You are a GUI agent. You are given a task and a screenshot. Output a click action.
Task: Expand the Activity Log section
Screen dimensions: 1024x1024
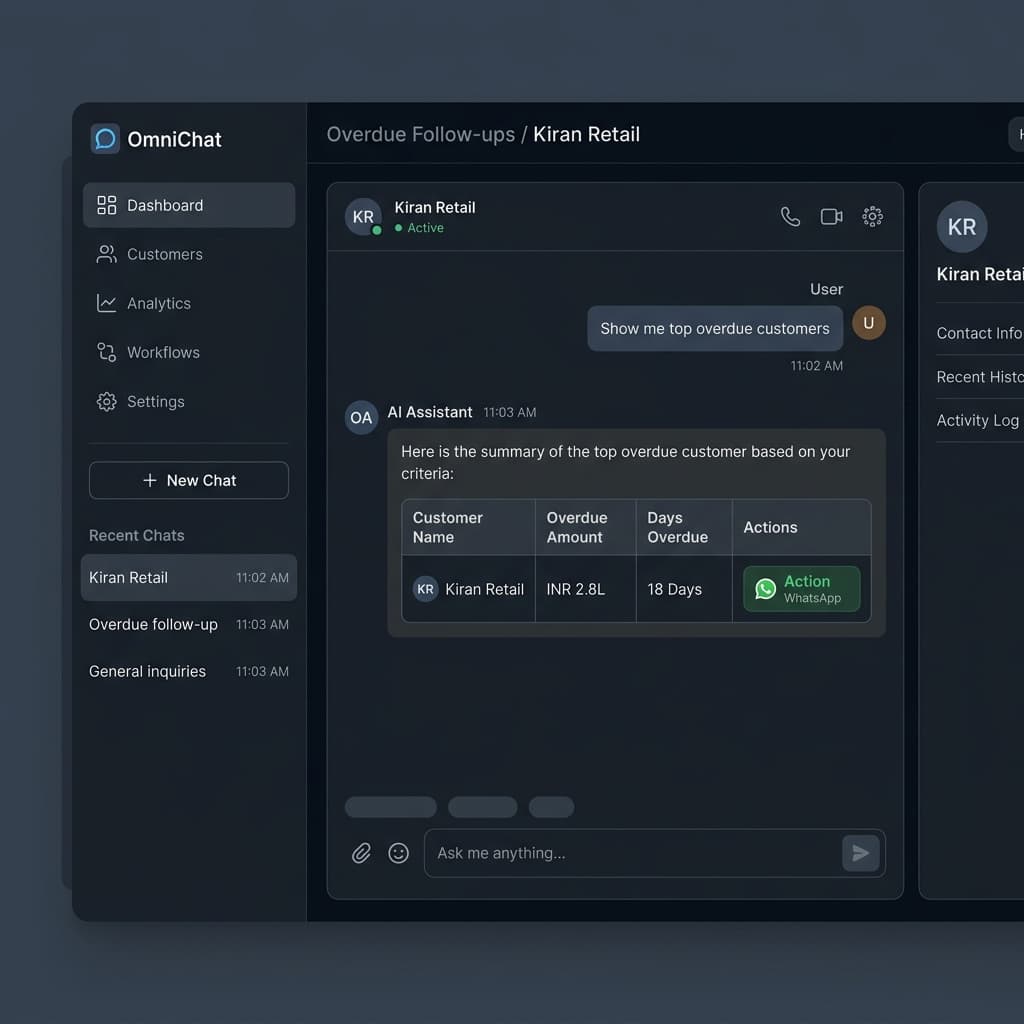[x=980, y=420]
